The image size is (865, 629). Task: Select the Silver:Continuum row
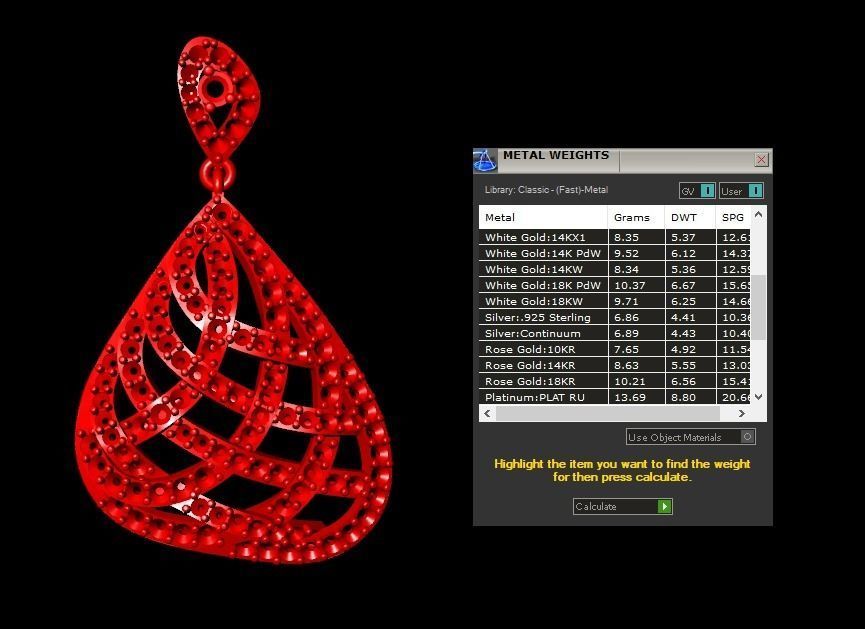[615, 333]
